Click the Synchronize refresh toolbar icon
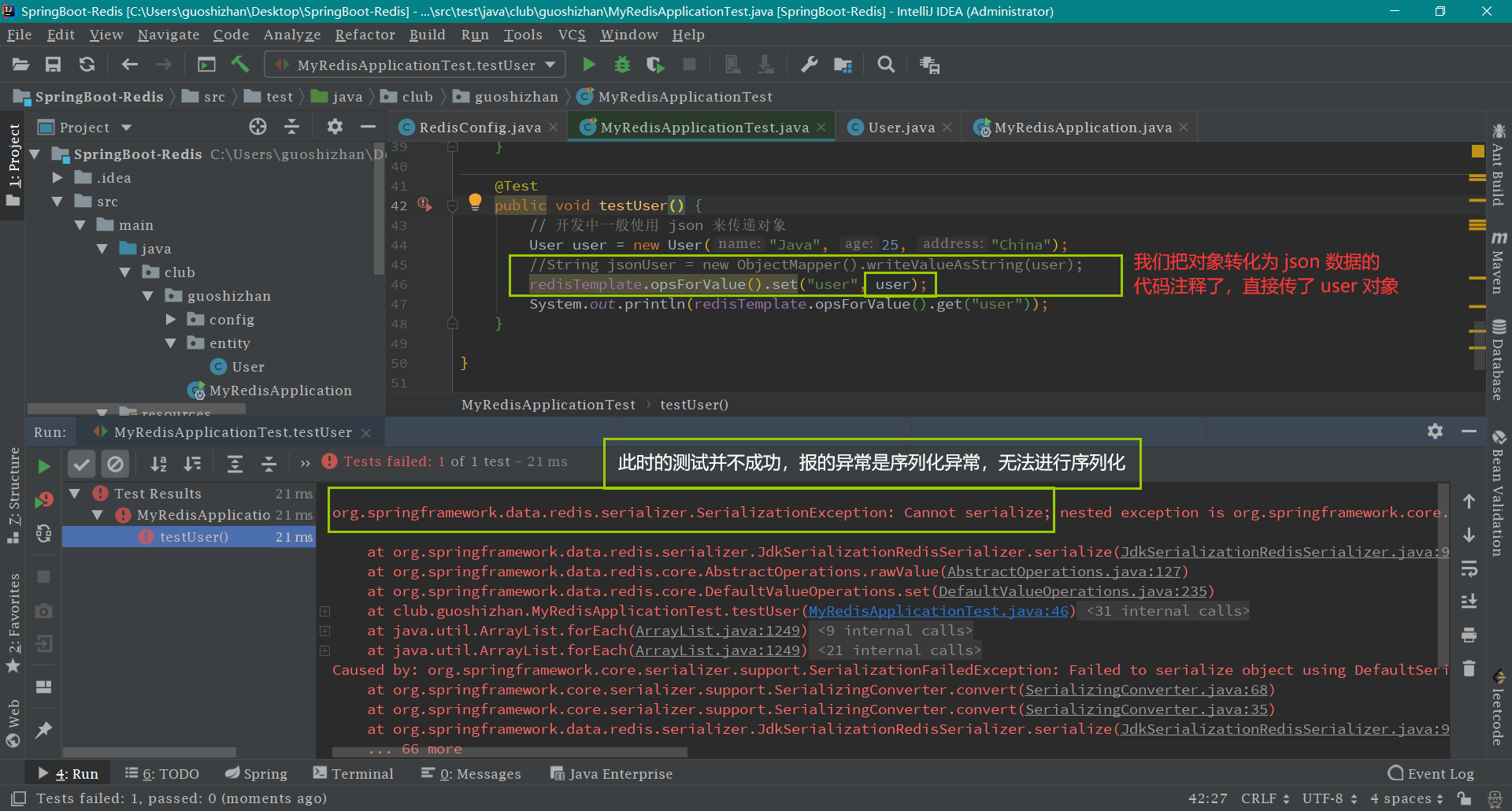1512x811 pixels. 87,65
